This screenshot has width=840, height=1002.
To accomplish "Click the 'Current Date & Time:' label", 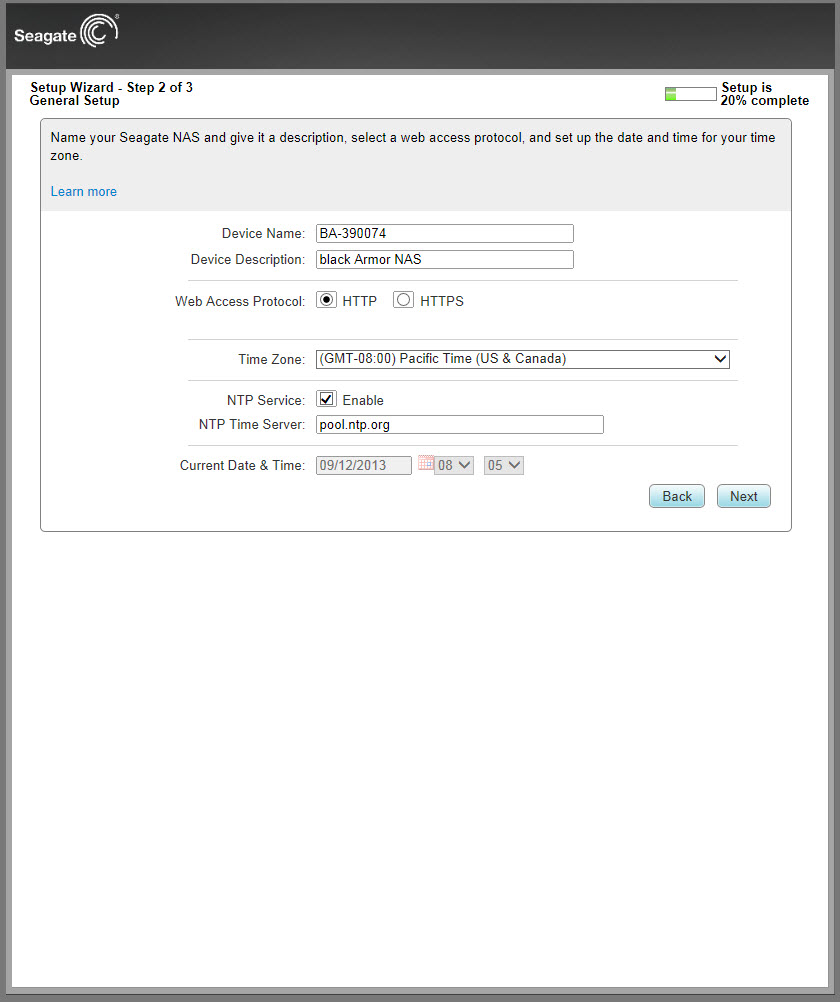I will click(242, 466).
